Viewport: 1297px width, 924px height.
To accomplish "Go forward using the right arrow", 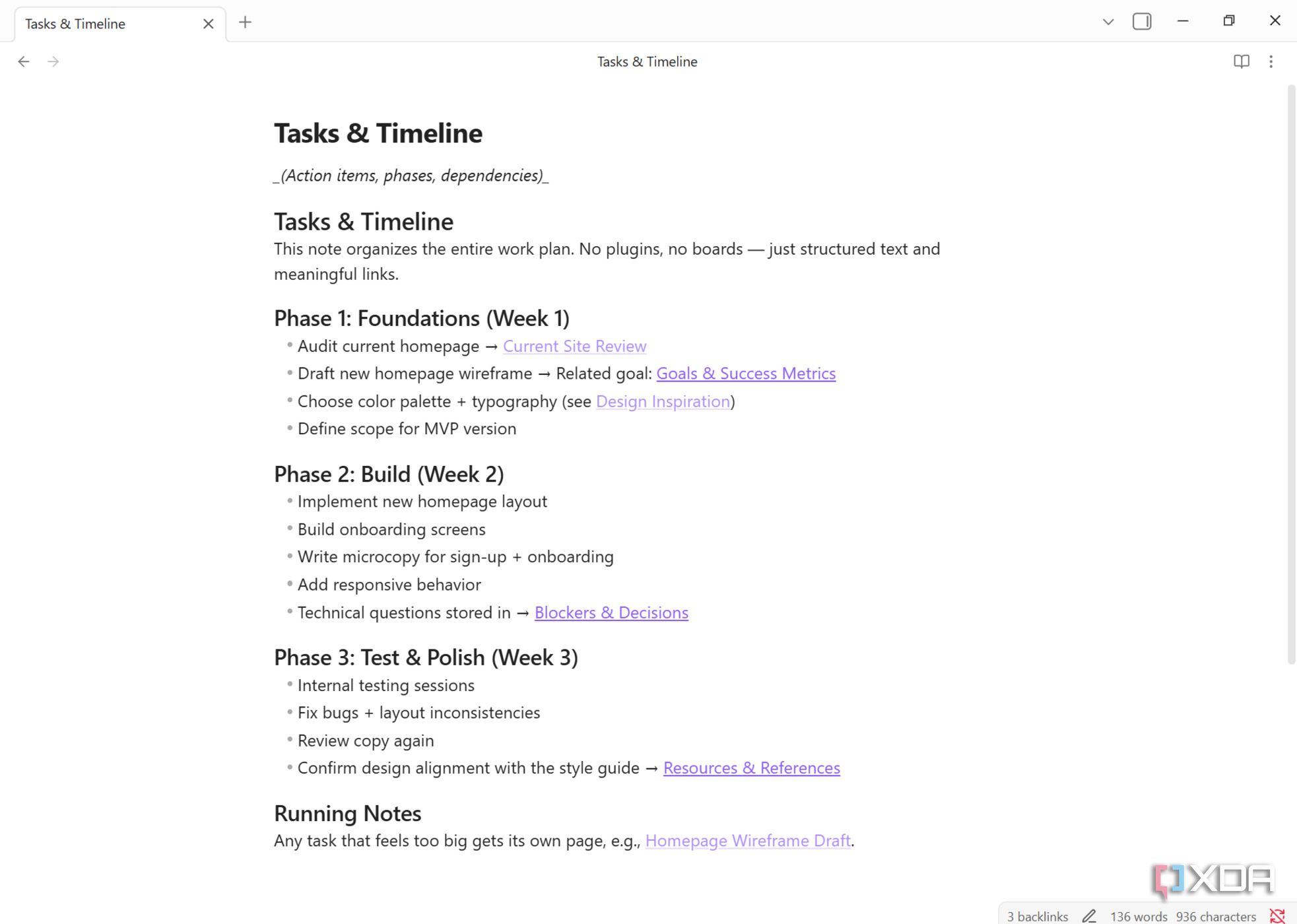I will (x=53, y=61).
